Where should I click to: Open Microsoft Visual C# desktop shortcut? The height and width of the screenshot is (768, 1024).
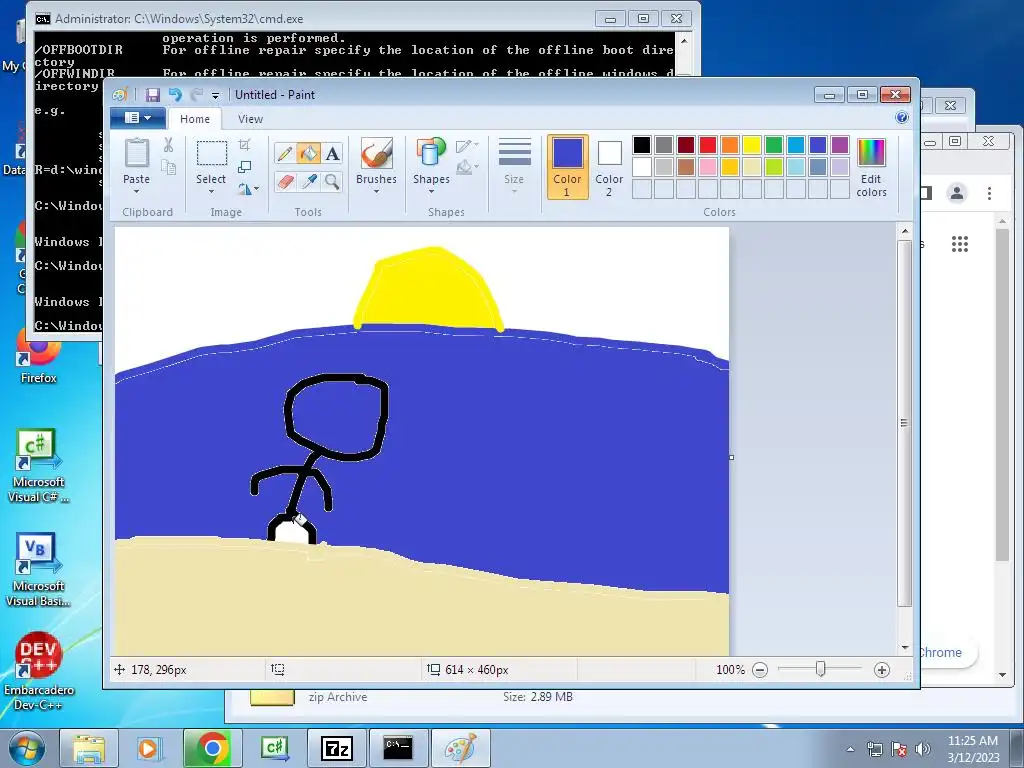pyautogui.click(x=39, y=466)
